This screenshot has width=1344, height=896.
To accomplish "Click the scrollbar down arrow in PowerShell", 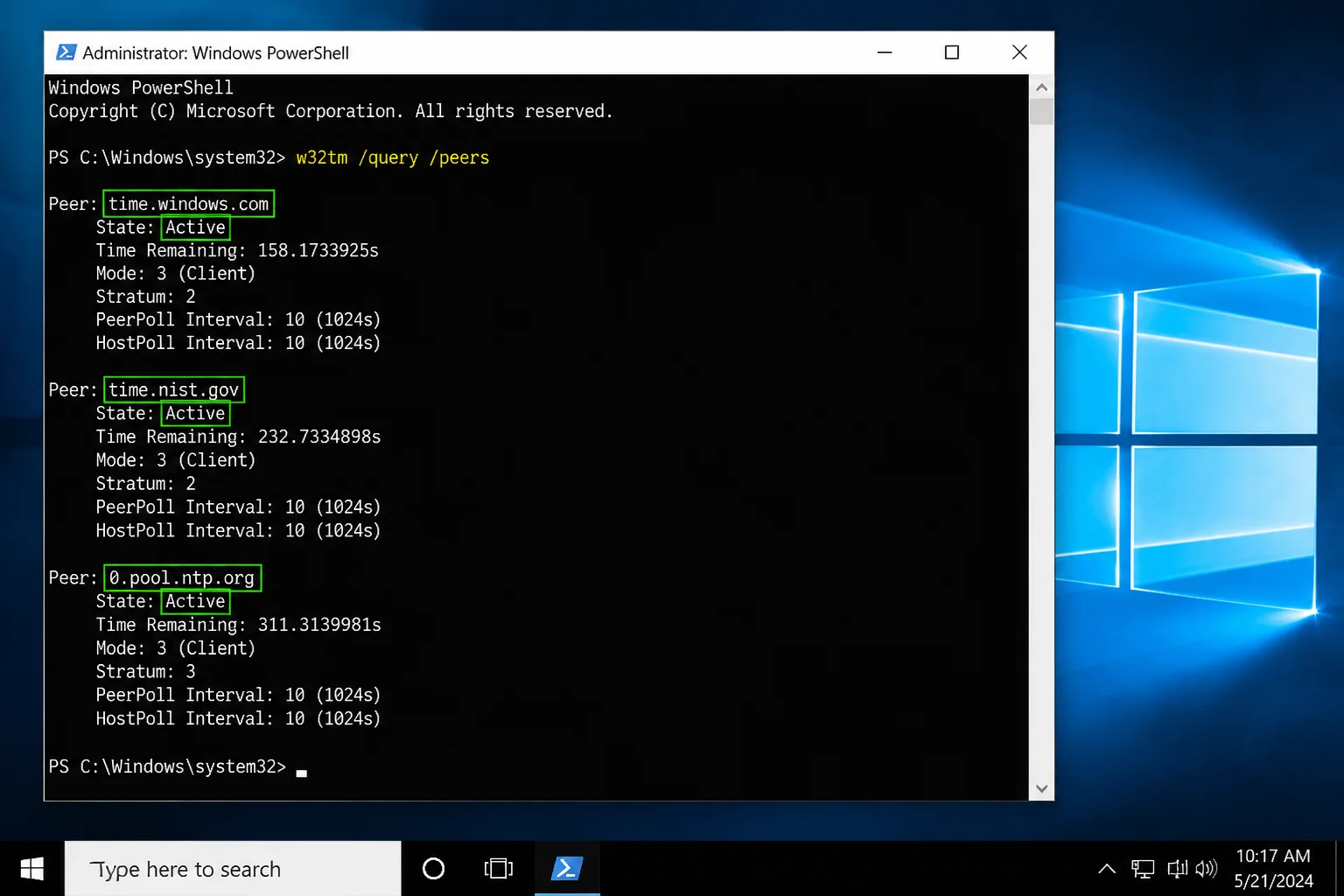I will coord(1041,788).
